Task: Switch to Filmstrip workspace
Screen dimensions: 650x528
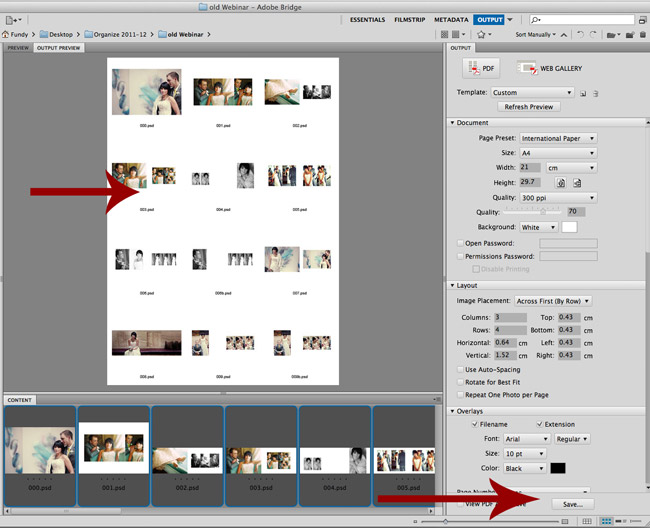Action: (x=410, y=19)
